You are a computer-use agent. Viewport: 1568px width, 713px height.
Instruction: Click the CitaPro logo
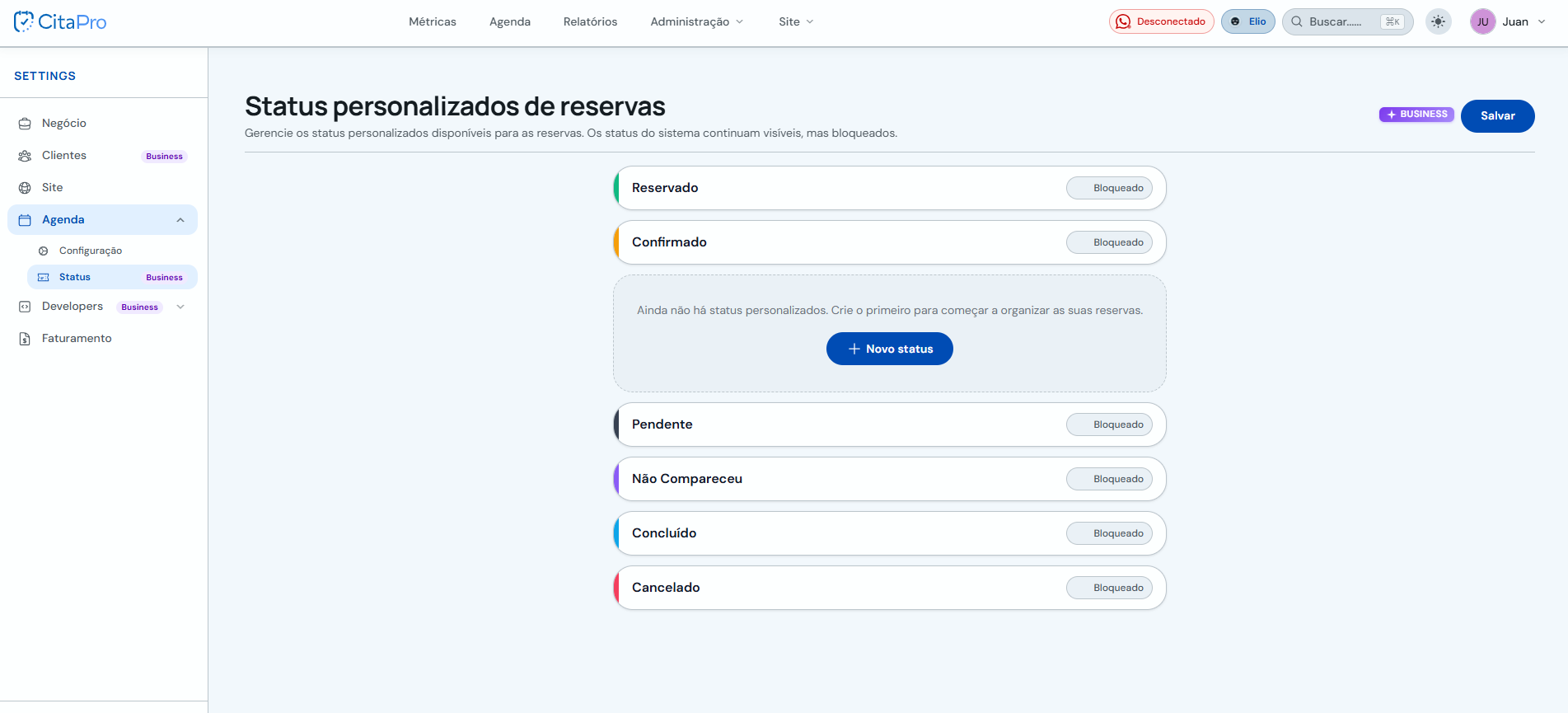[60, 21]
